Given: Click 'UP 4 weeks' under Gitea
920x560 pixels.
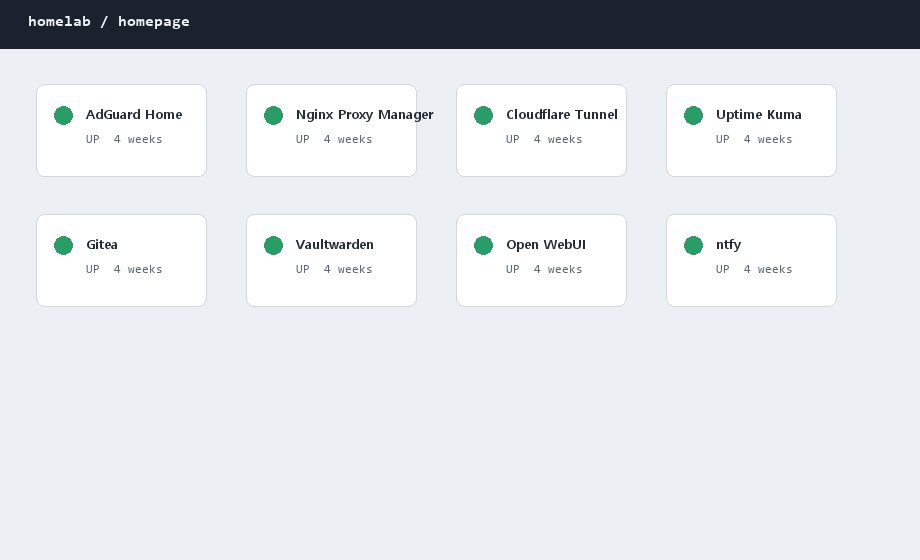Looking at the screenshot, I should 124,269.
